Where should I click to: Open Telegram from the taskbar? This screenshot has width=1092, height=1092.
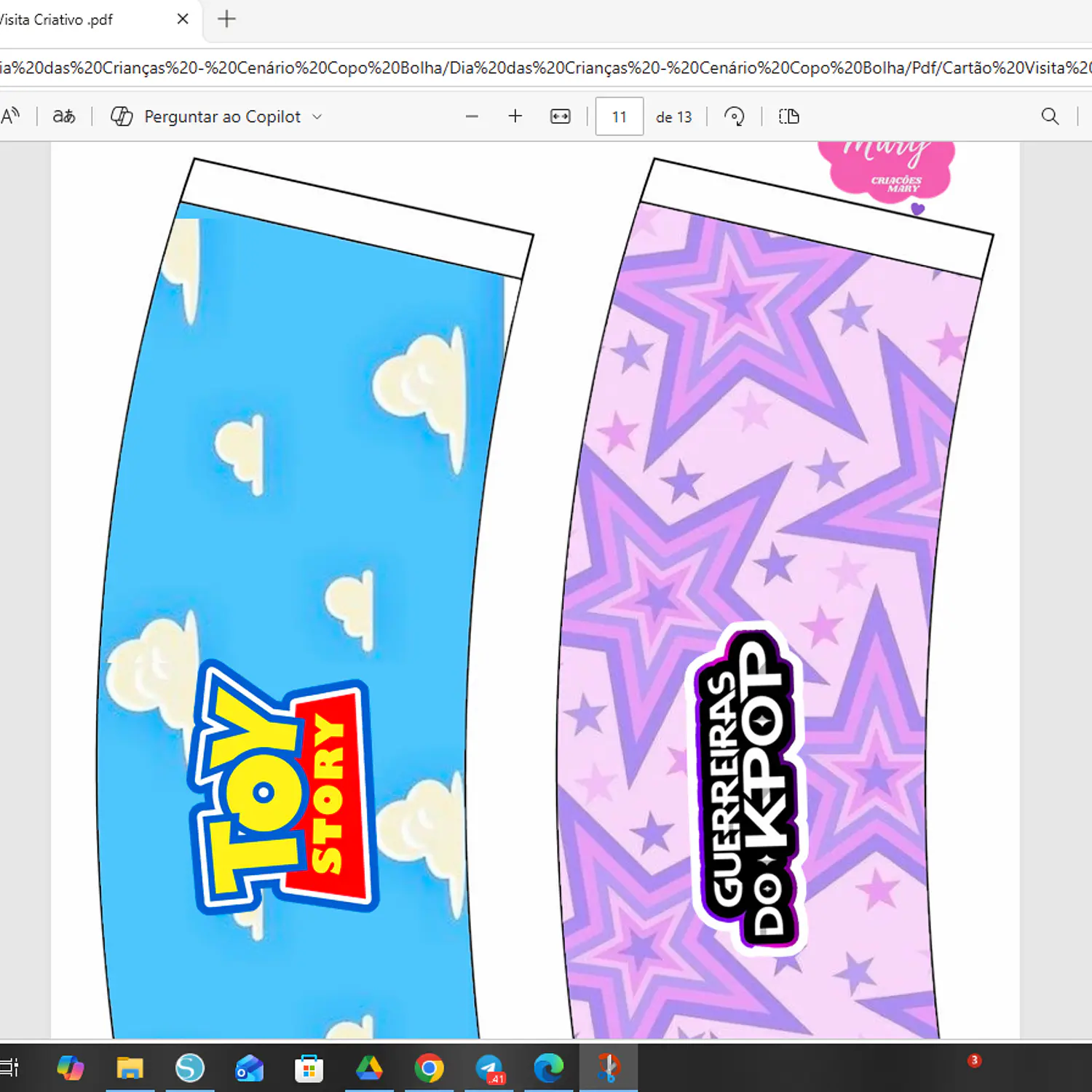coord(490,1068)
